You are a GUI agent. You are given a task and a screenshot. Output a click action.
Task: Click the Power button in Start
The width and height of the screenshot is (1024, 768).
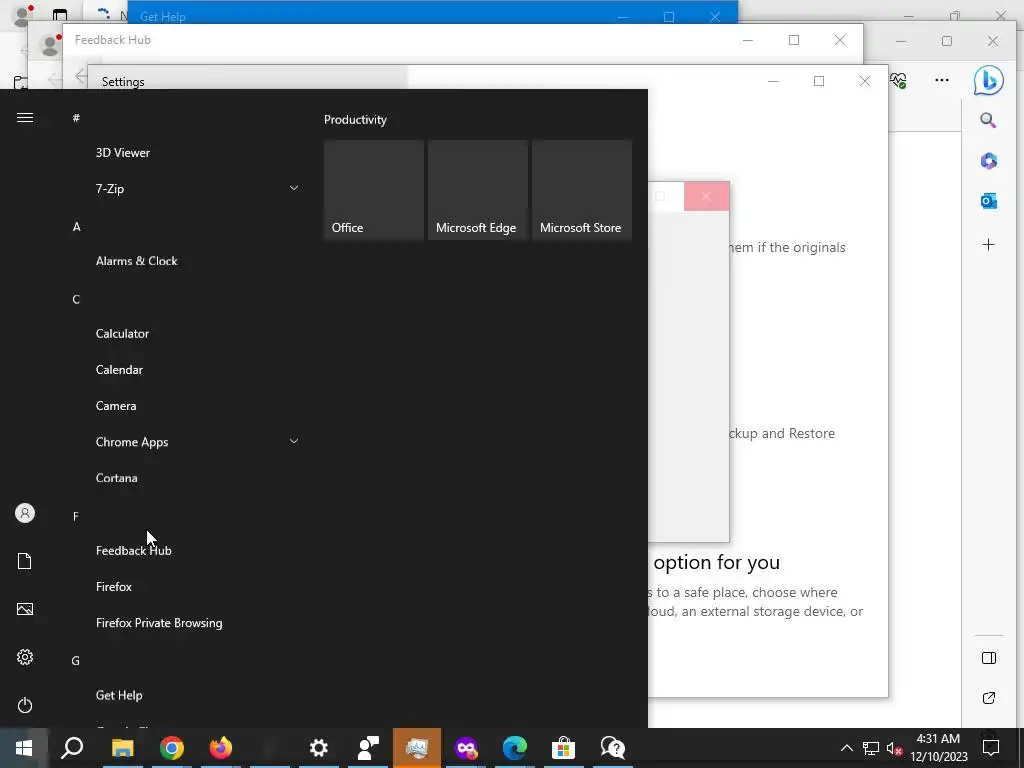25,705
